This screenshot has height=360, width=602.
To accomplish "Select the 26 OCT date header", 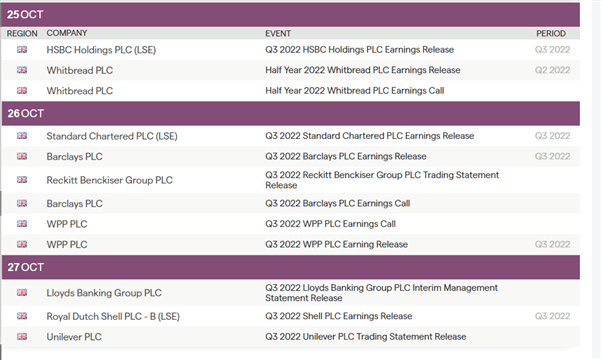I will click(291, 114).
